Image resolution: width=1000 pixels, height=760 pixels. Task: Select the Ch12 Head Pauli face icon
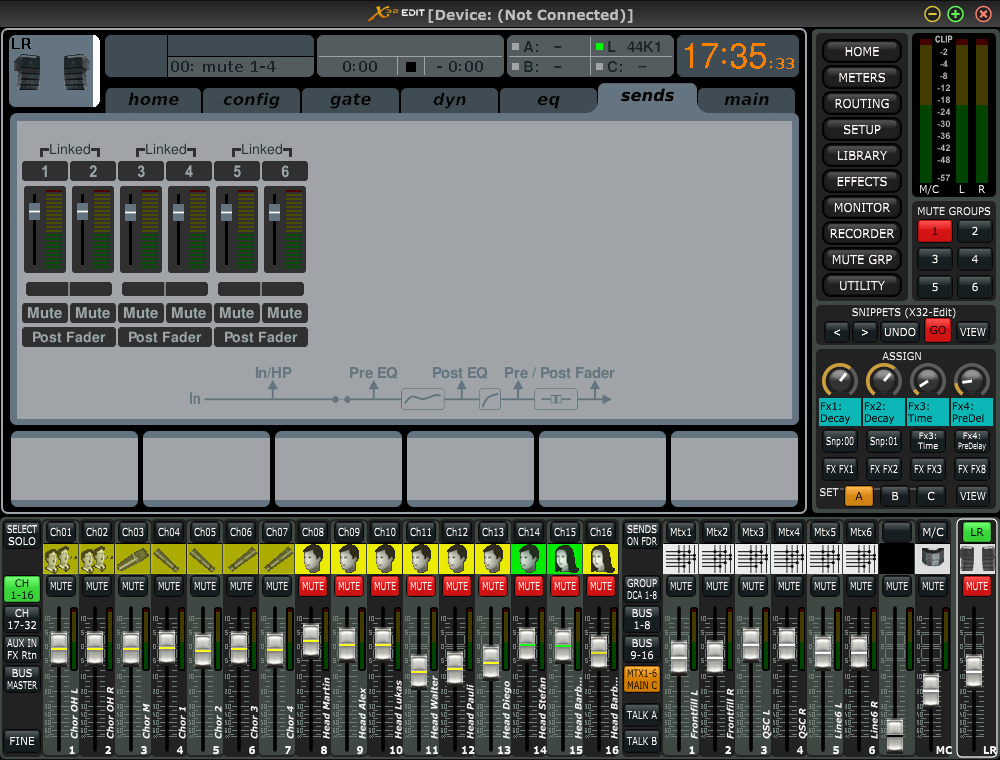457,559
